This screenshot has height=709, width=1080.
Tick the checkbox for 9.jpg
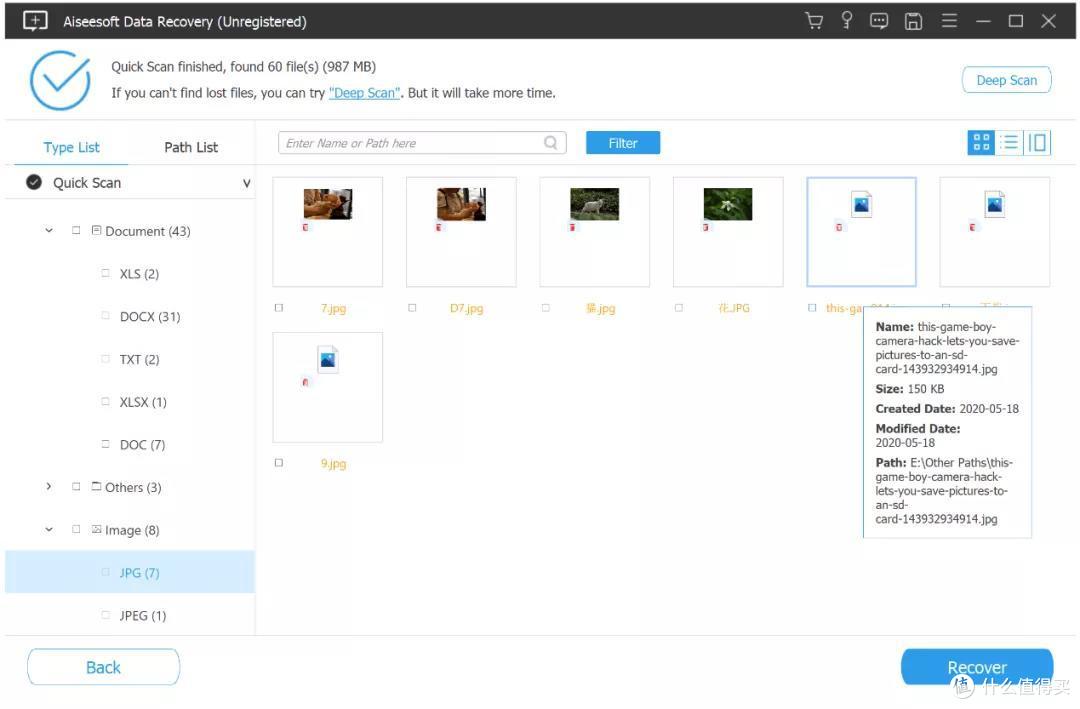tap(279, 462)
